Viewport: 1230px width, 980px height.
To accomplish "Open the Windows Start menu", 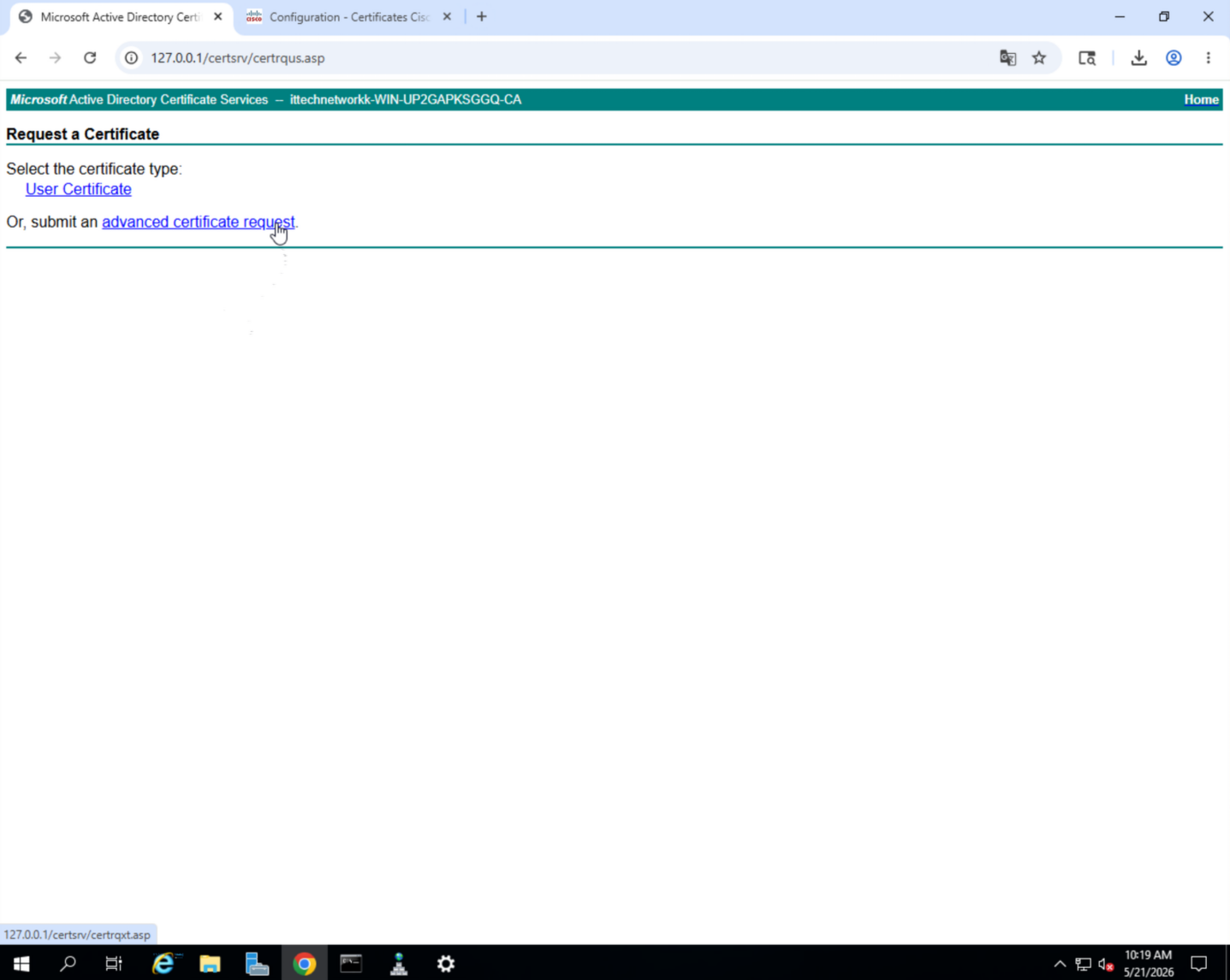I will [x=21, y=964].
